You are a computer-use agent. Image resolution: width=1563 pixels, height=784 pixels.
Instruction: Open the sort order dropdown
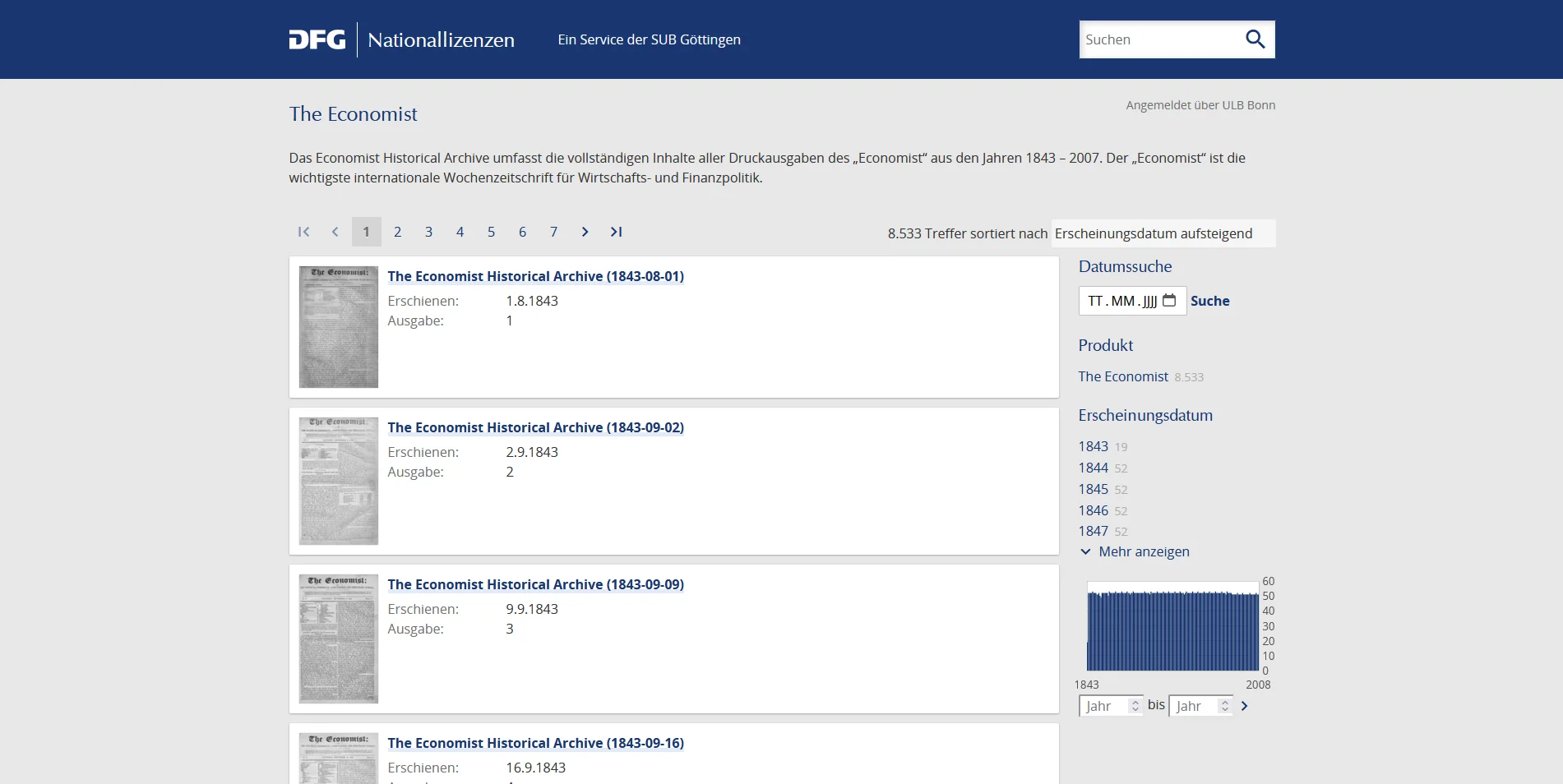coord(1163,233)
